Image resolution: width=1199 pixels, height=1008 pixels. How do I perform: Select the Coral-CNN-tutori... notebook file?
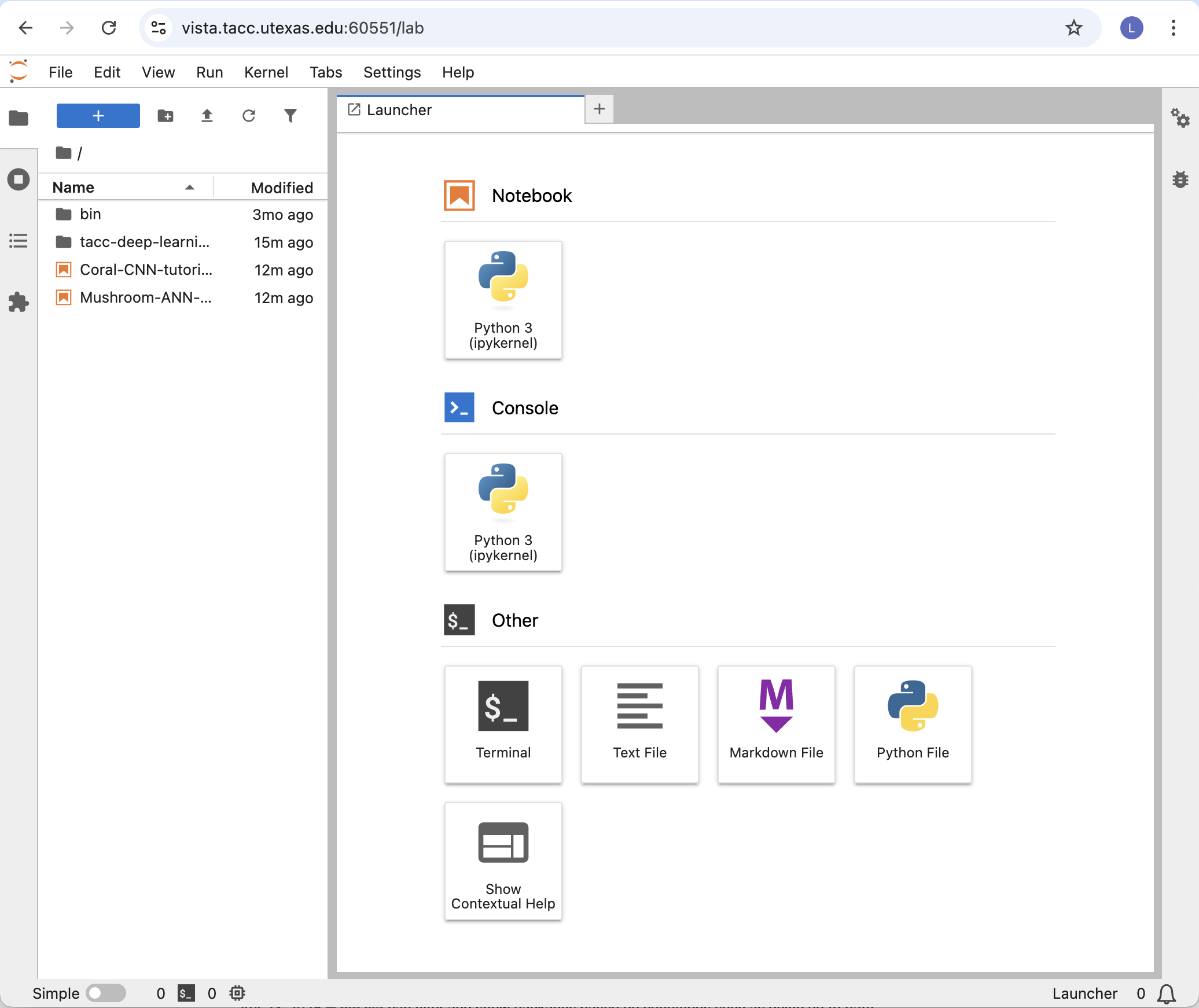tap(183, 270)
